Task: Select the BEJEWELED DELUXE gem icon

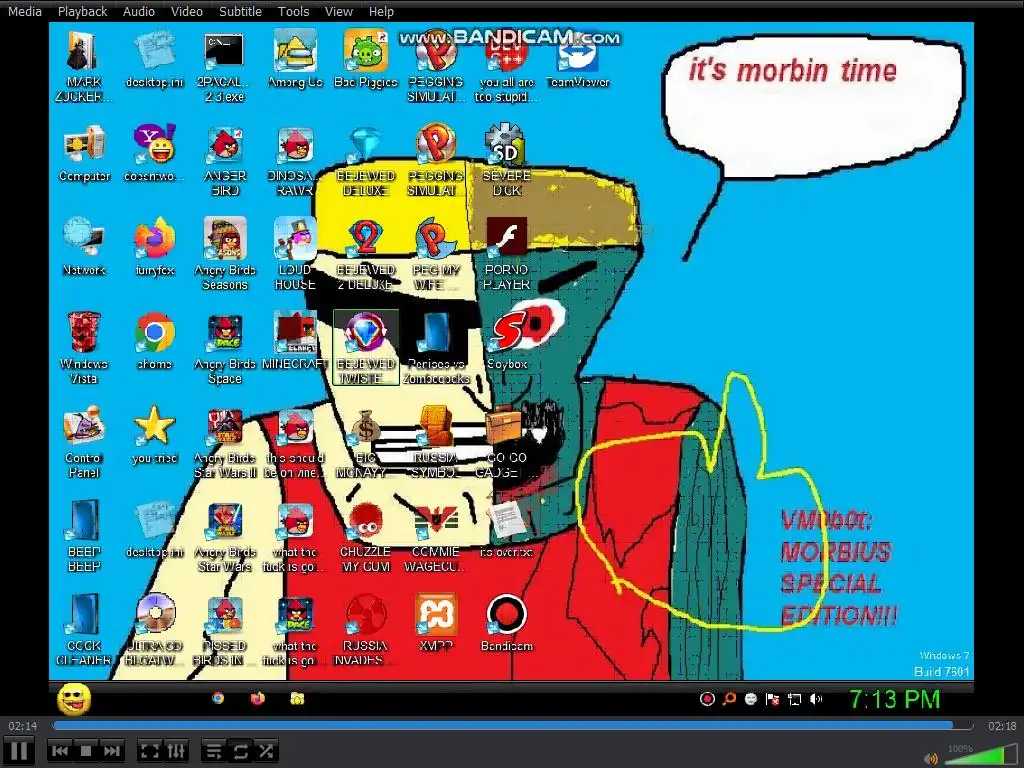Action: [x=366, y=161]
